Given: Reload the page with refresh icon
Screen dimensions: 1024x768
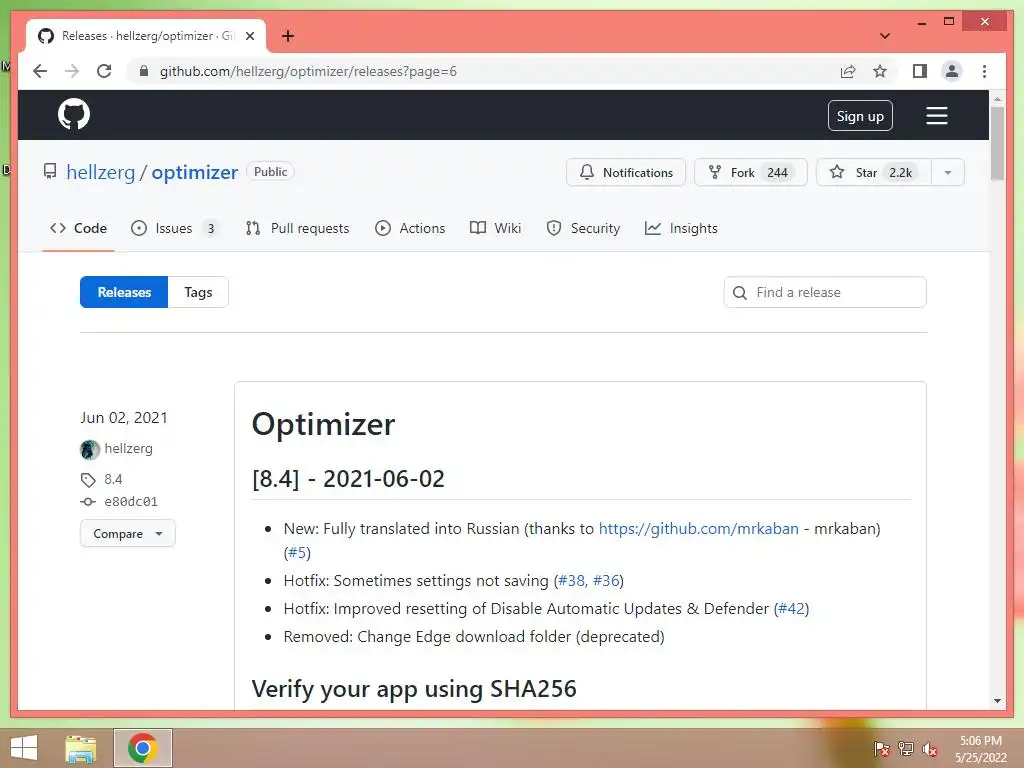Looking at the screenshot, I should (x=104, y=71).
